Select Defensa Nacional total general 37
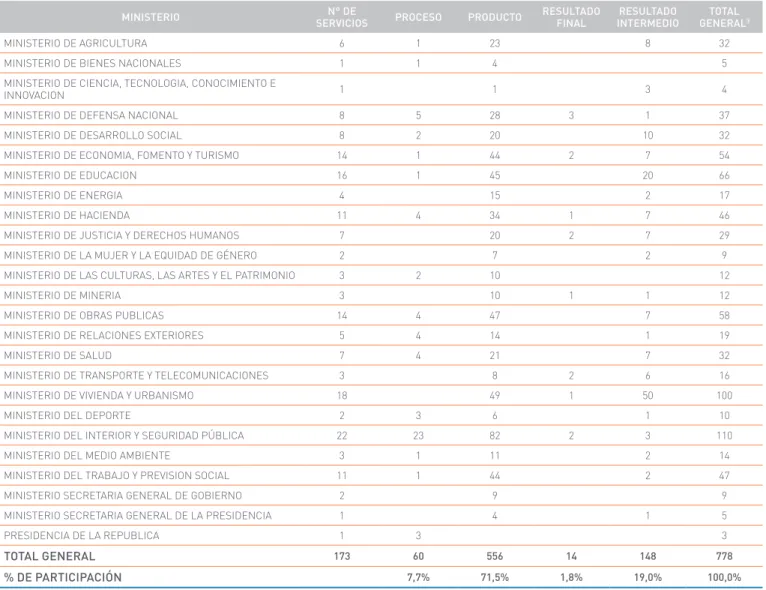 click(724, 115)
